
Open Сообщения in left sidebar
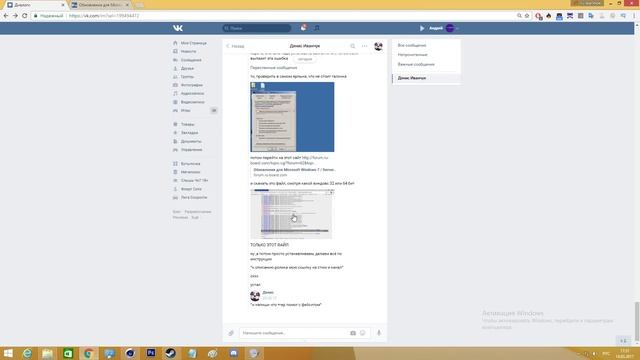[191, 60]
